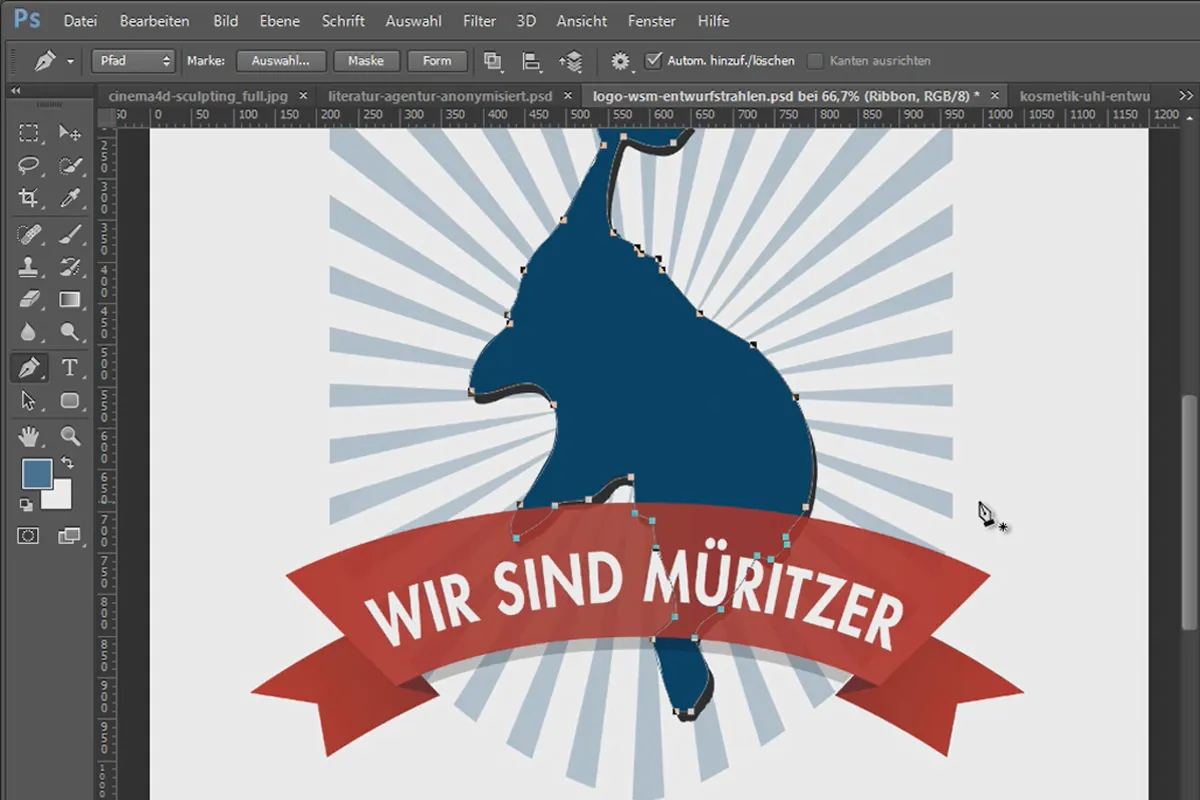Collapse the toolbox with double-arrow
1200x800 pixels.
(x=15, y=90)
